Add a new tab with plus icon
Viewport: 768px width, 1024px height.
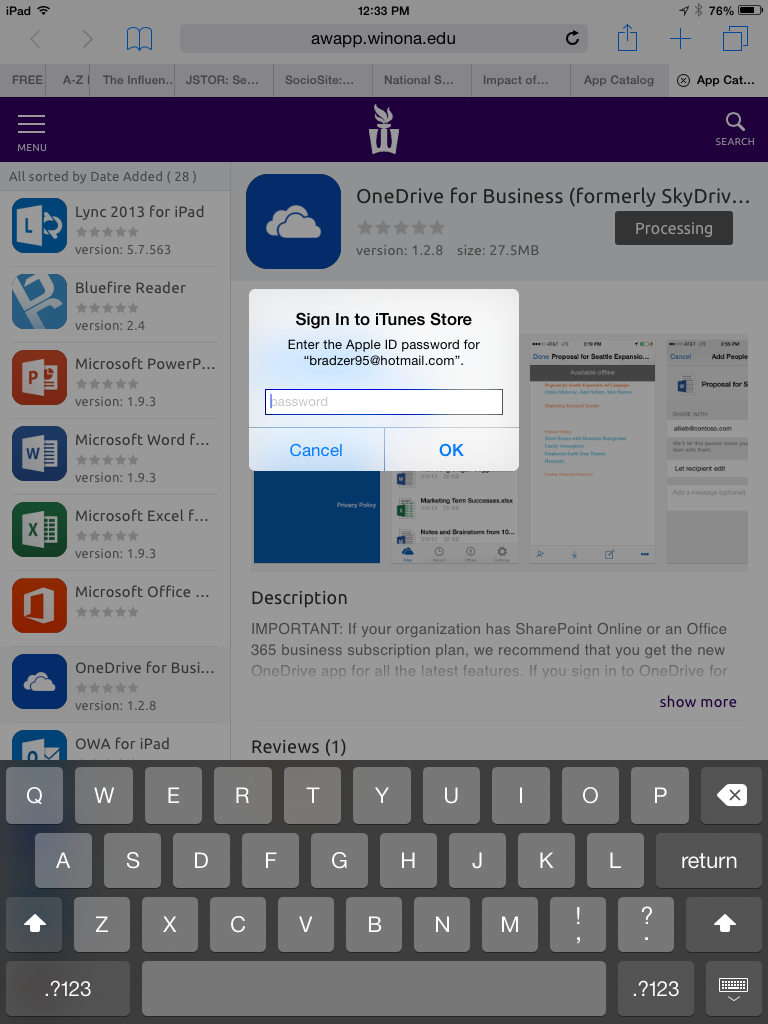(680, 39)
